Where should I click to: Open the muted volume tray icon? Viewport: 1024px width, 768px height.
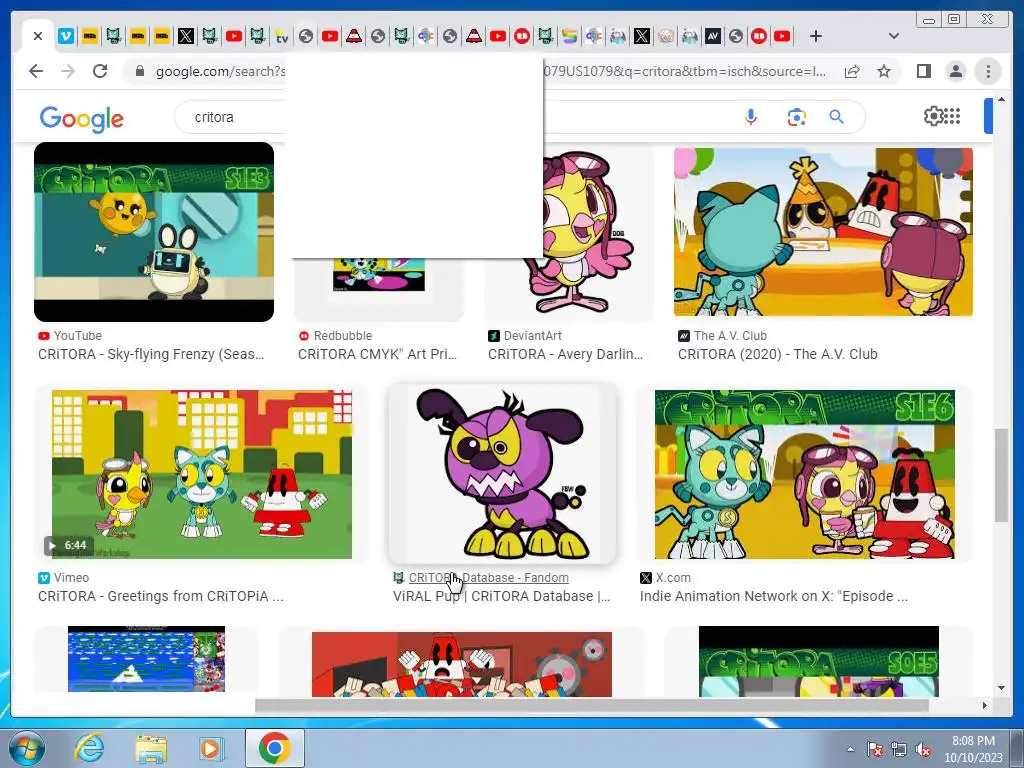pos(923,749)
